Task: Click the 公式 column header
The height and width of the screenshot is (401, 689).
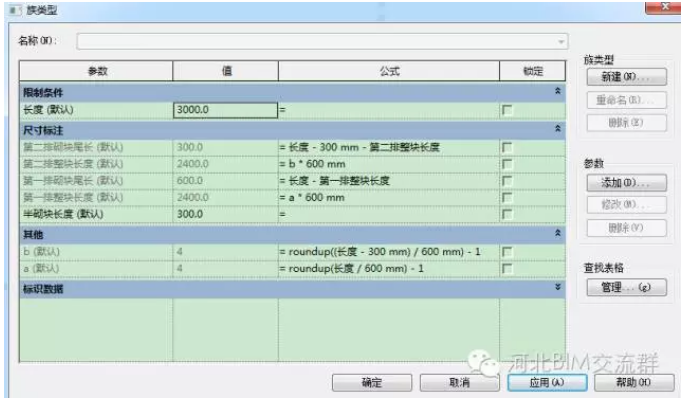Action: tap(389, 71)
